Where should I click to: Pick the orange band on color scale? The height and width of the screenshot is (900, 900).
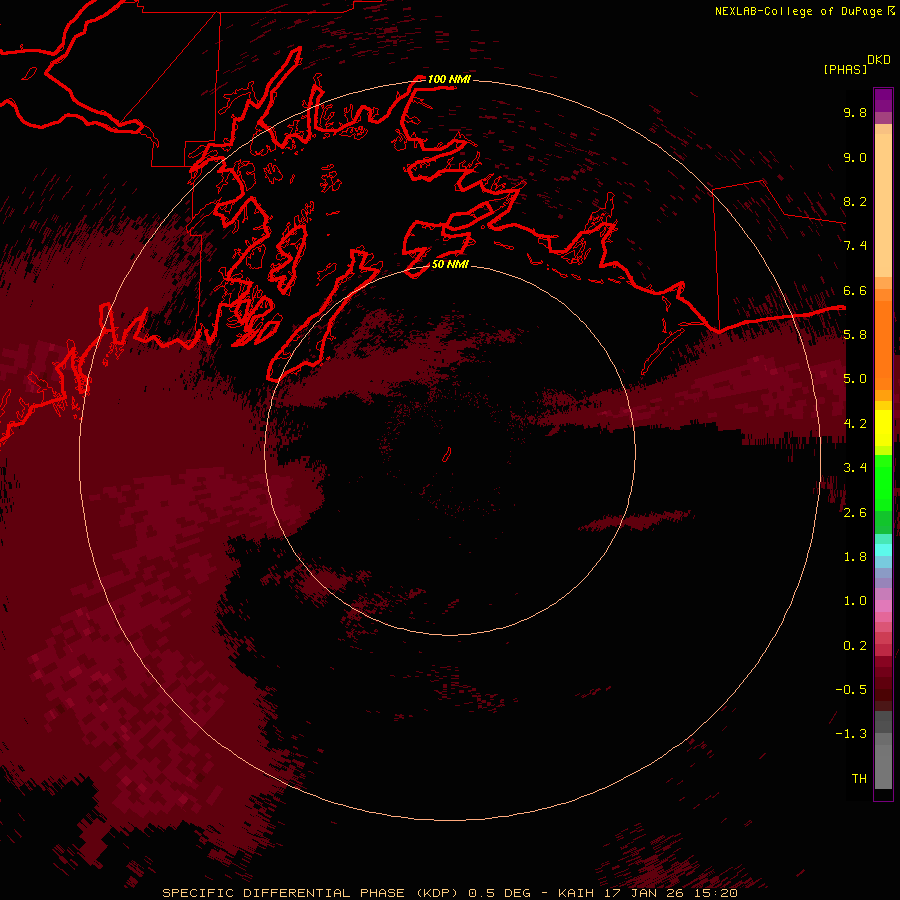pos(883,344)
